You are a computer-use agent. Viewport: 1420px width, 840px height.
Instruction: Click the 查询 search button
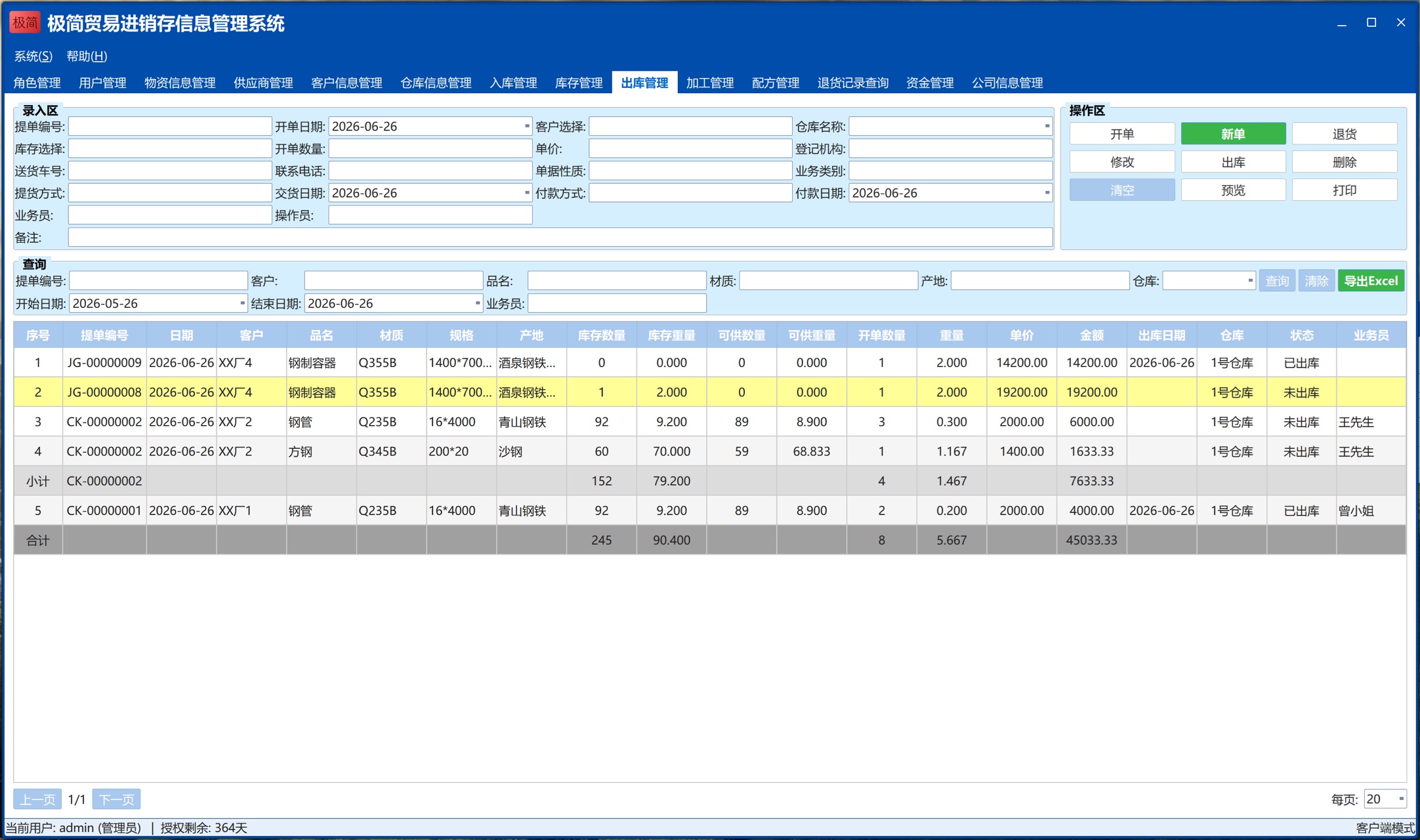coord(1277,281)
